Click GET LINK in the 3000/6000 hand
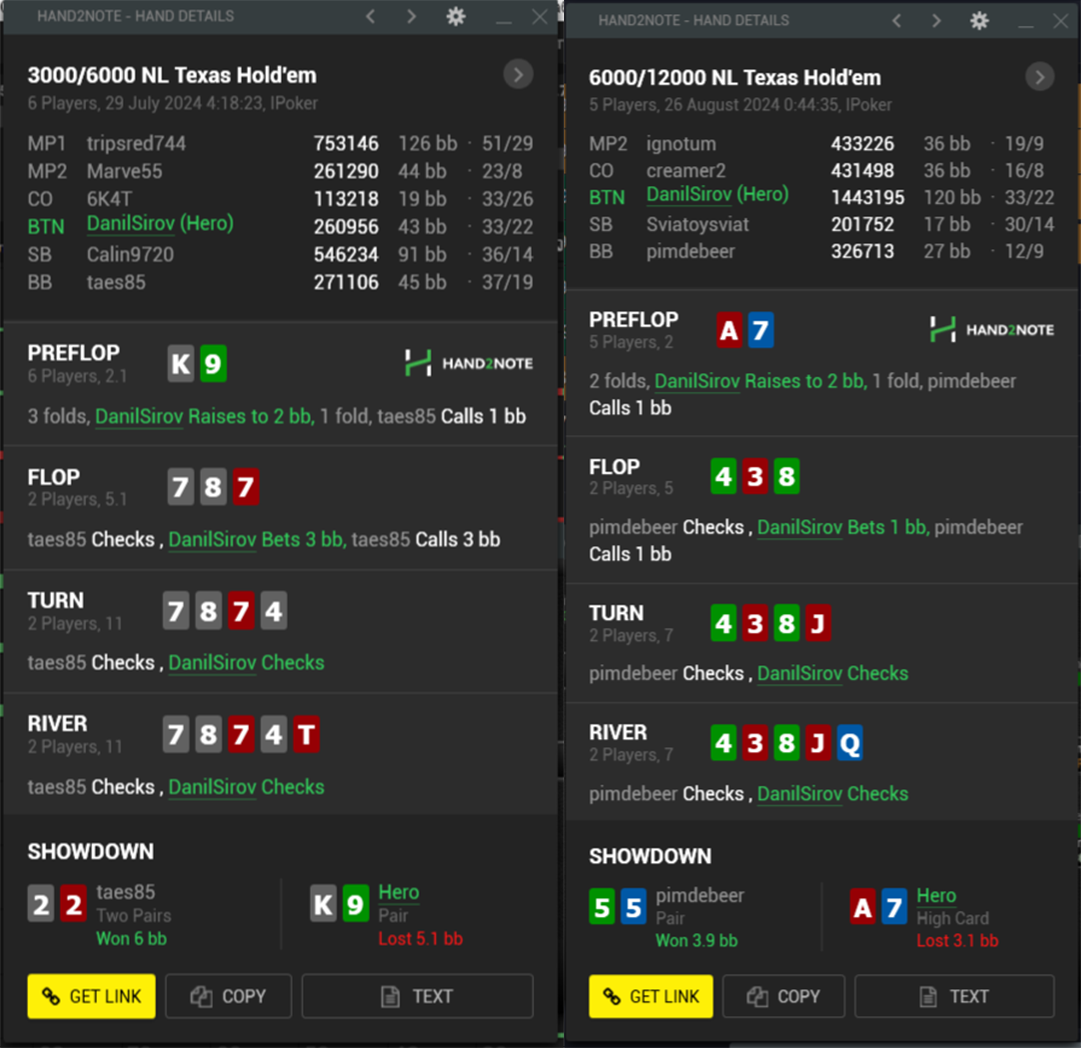Screen dimensions: 1081x1050 pos(92,996)
